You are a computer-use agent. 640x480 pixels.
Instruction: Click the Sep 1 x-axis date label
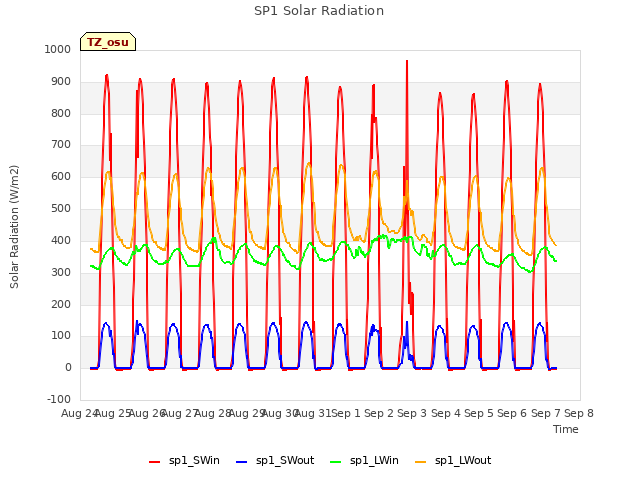click(346, 413)
